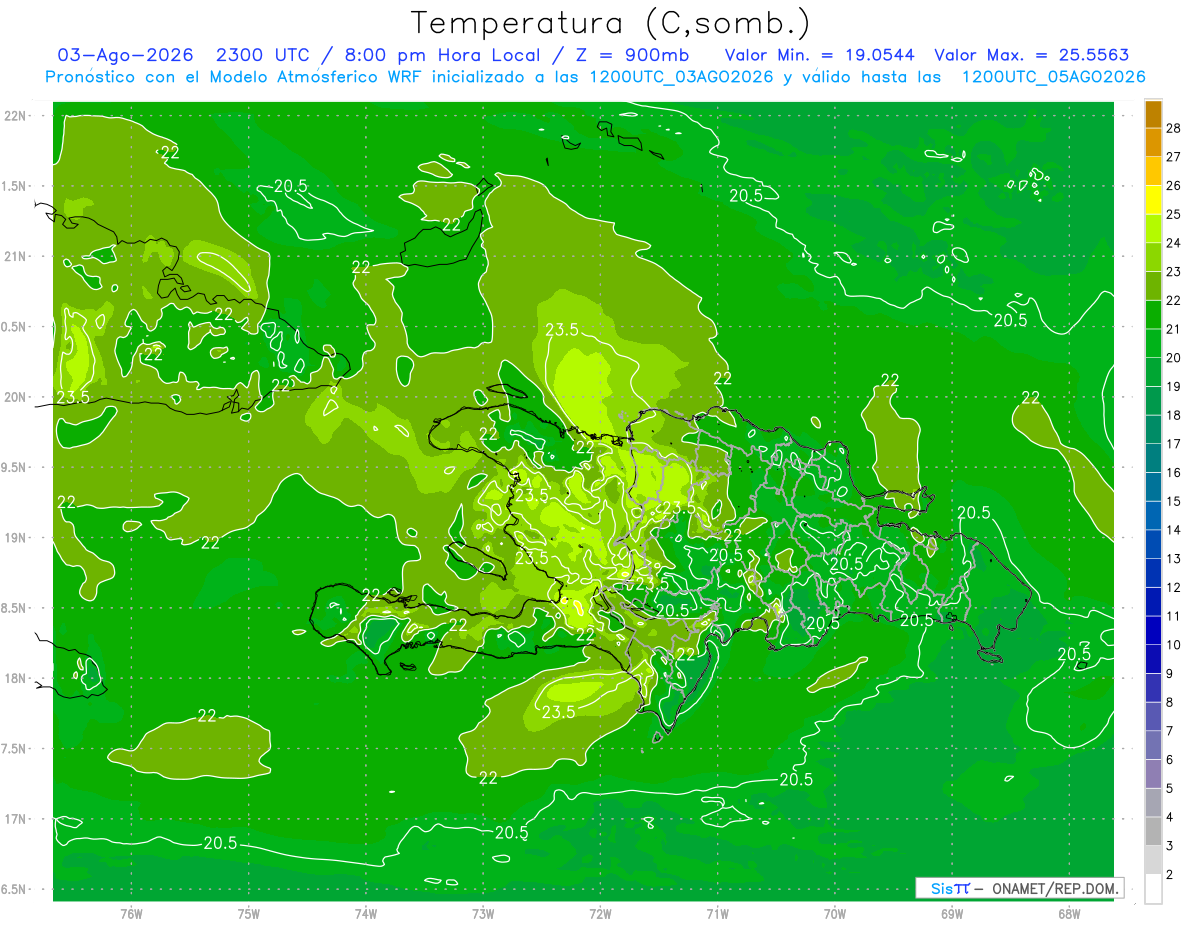Click the "70W" longitude axis label
Viewport: 1200px width, 927px height.
click(835, 913)
